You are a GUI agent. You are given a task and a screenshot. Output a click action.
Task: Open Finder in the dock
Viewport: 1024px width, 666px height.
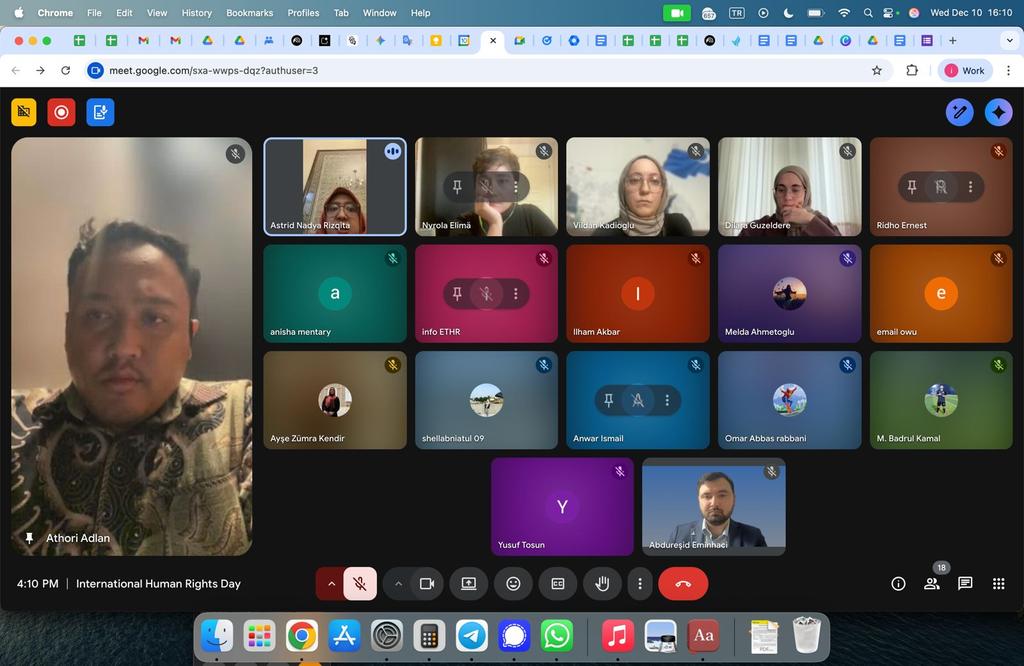(217, 635)
